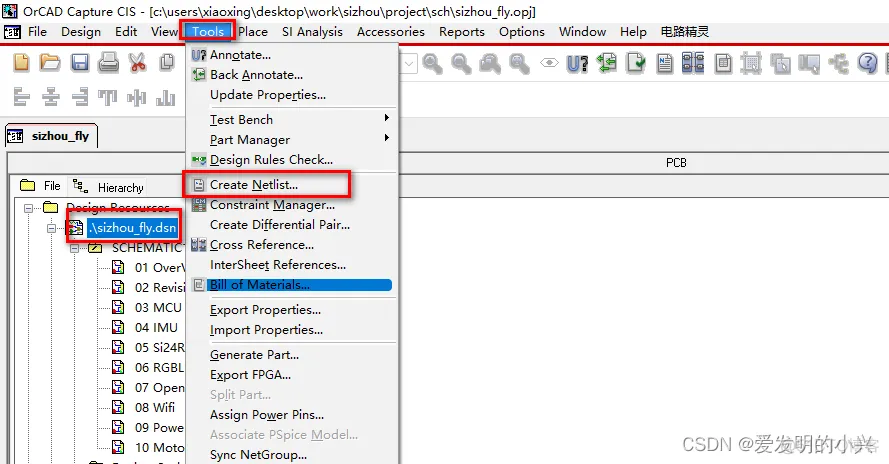The height and width of the screenshot is (464, 889).
Task: Choose Update Properties menu entry
Action: pyautogui.click(x=292, y=95)
